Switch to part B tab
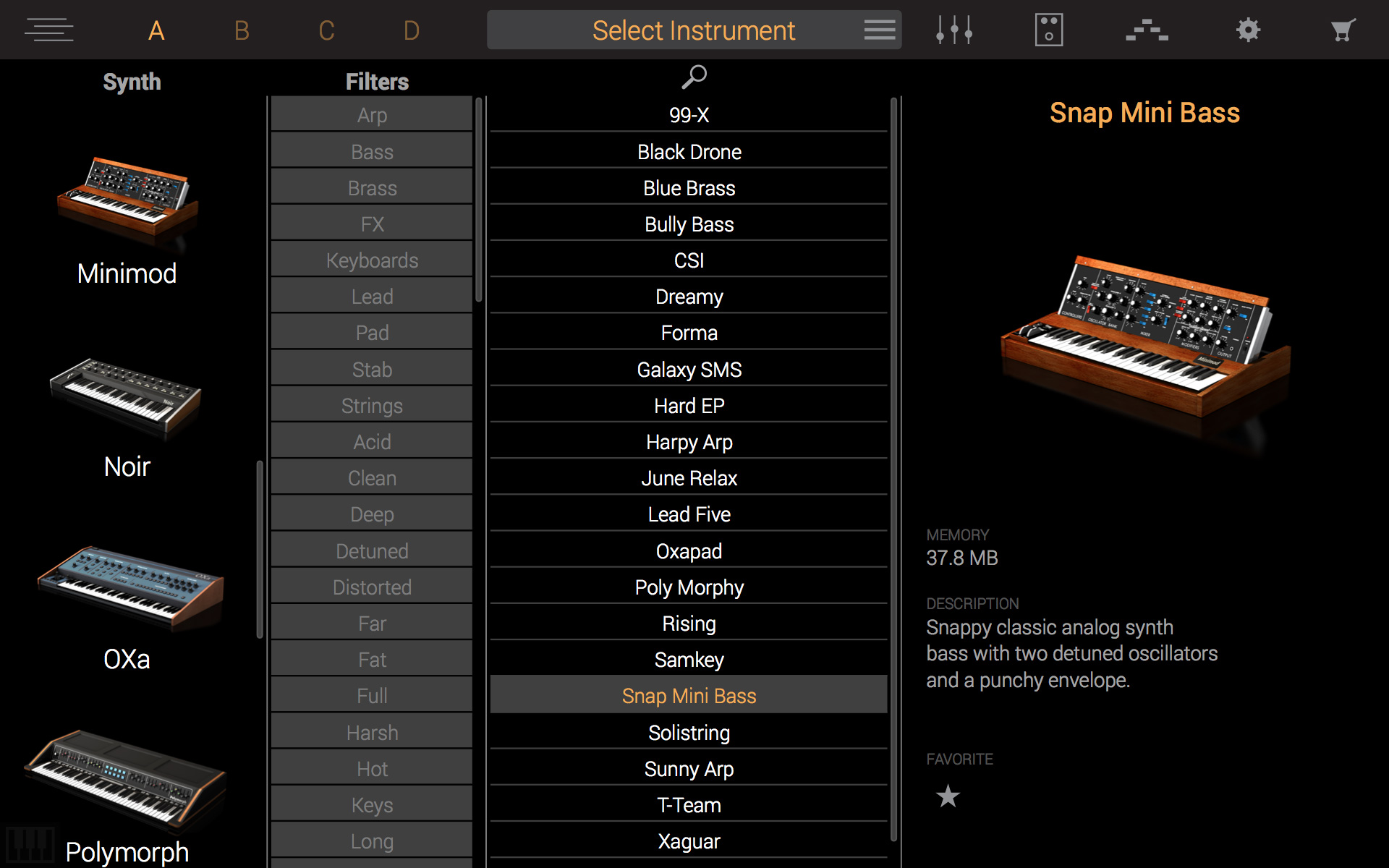 click(x=242, y=30)
